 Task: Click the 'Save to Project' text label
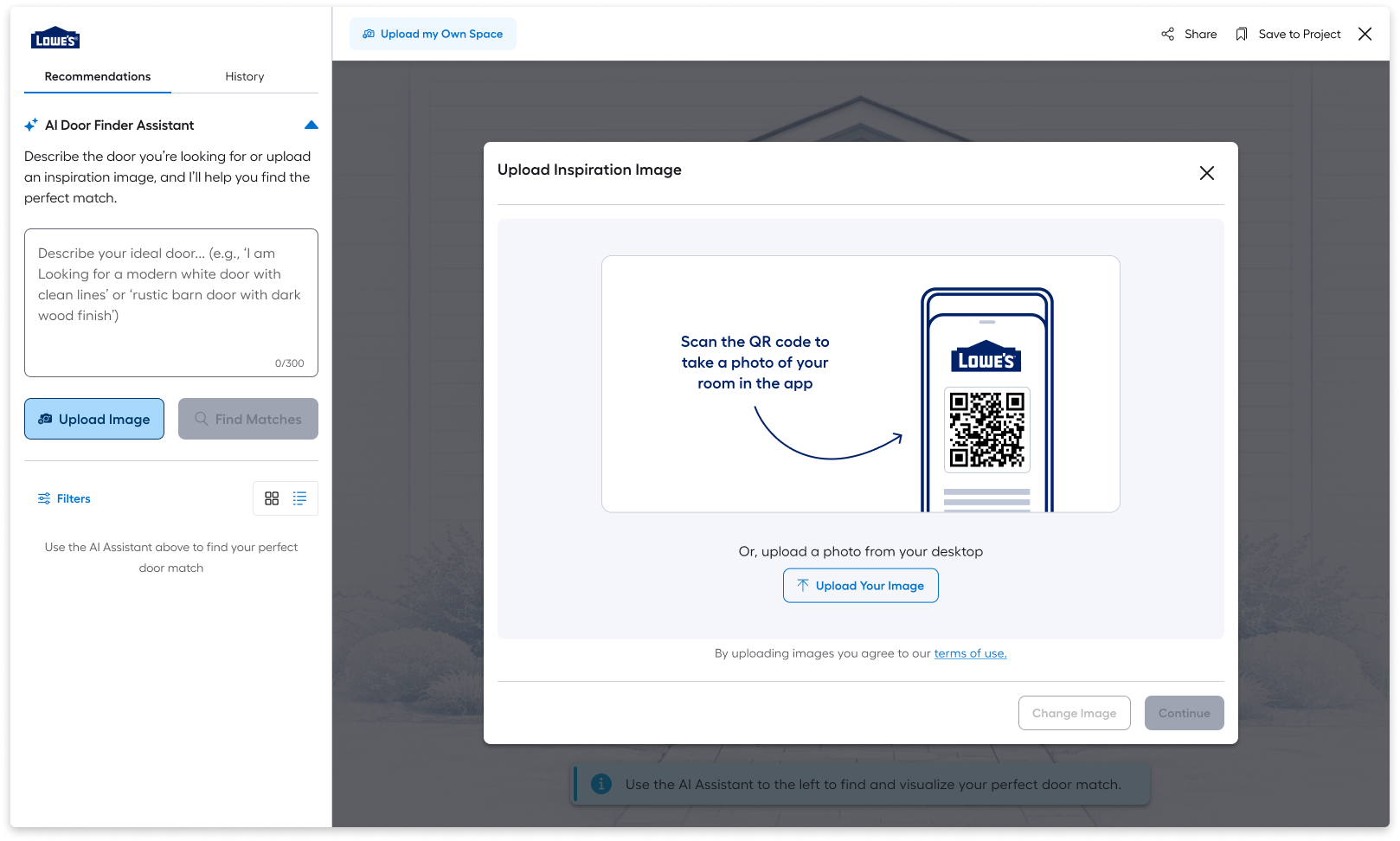[1300, 34]
